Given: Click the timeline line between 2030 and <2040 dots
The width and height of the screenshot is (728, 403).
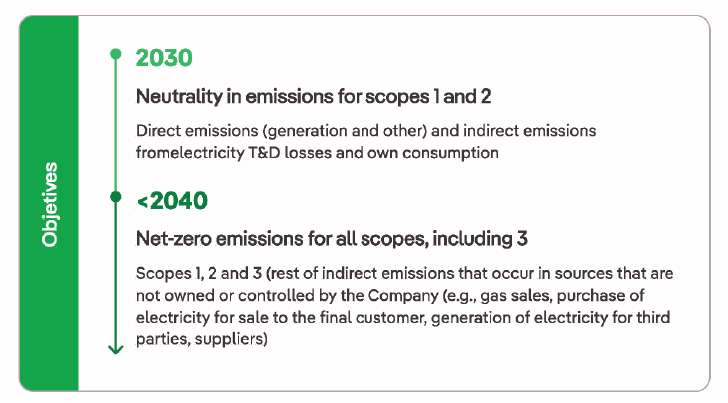Looking at the screenshot, I should [x=116, y=125].
